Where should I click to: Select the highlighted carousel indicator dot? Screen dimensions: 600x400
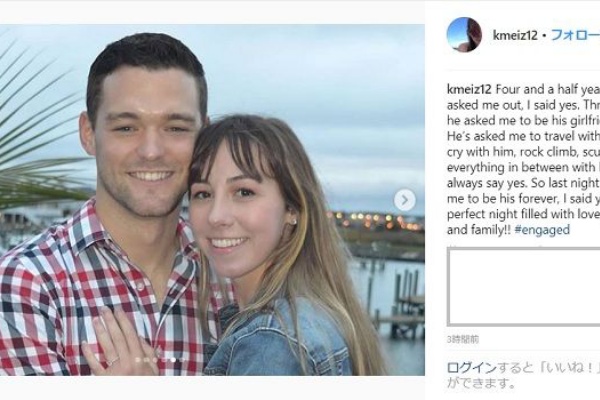click(172, 360)
